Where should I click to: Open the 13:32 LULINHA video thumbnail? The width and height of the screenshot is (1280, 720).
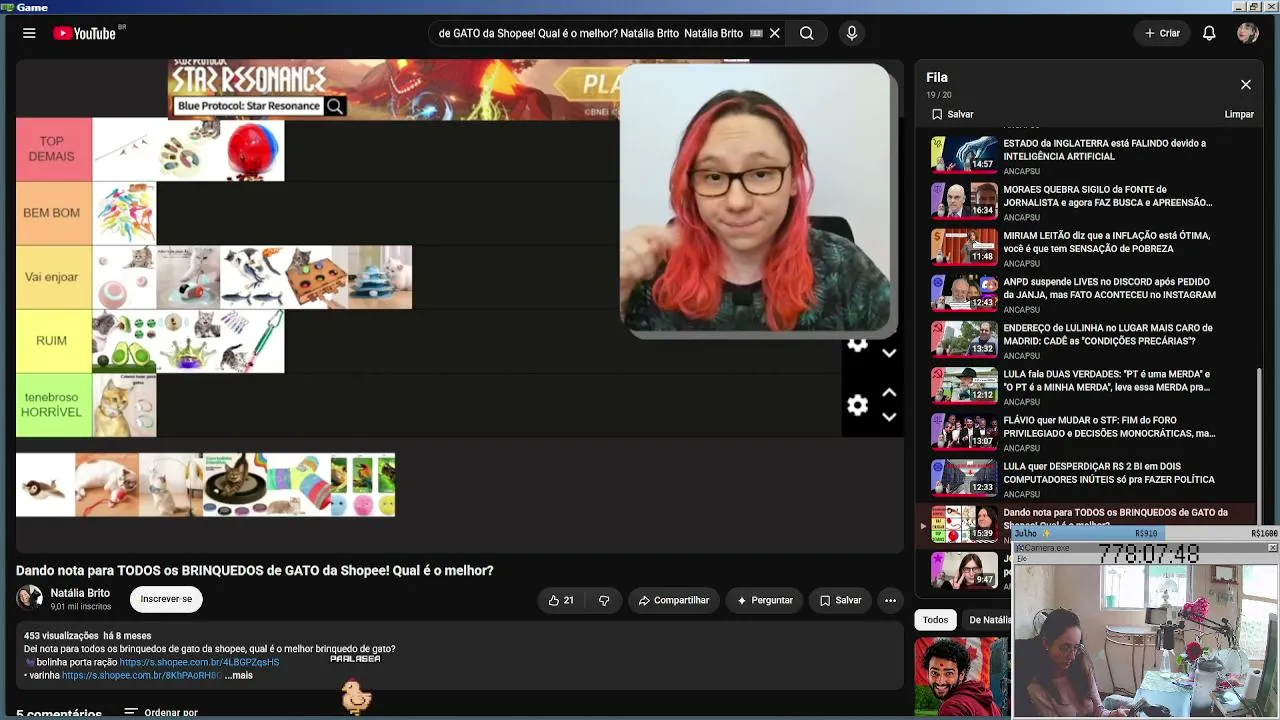pos(964,339)
